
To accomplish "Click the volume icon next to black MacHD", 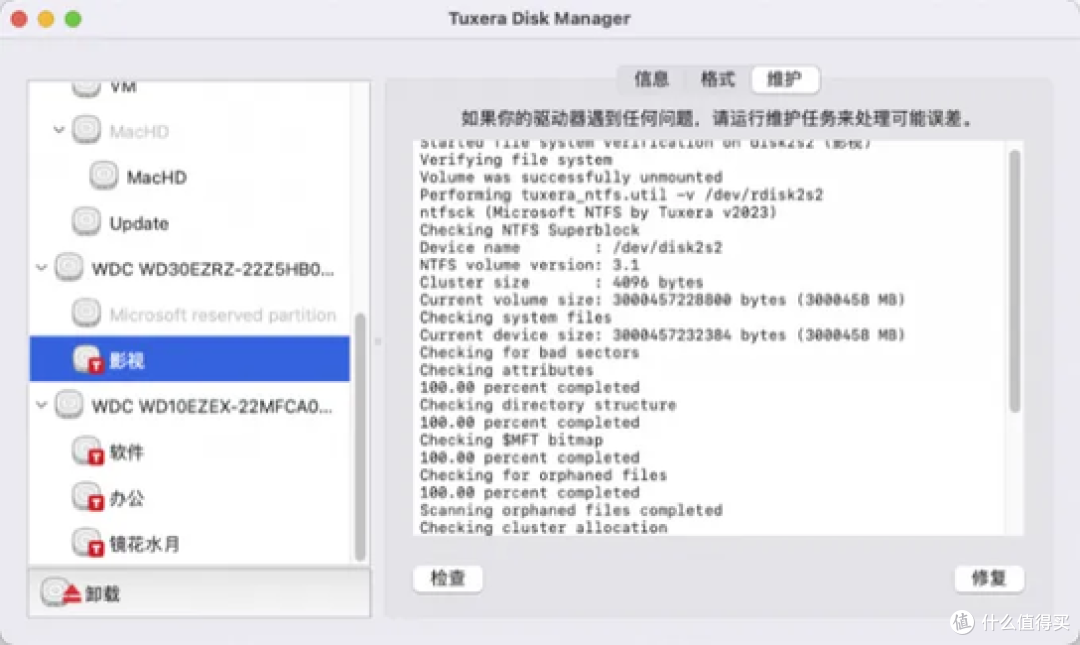I will (103, 176).
